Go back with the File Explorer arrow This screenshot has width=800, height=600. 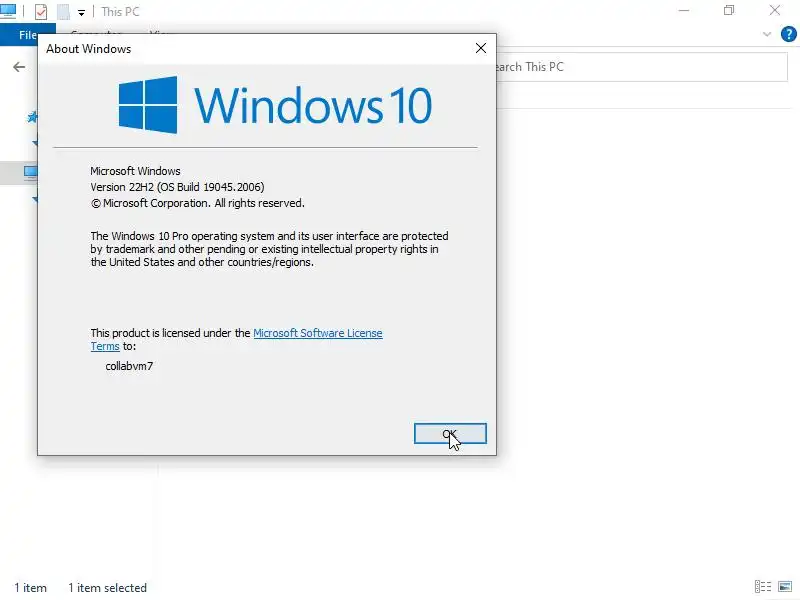point(19,67)
